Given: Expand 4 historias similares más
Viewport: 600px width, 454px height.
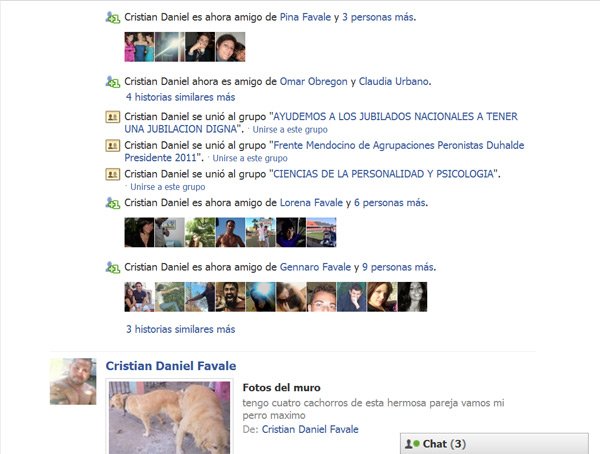Looking at the screenshot, I should [x=181, y=97].
